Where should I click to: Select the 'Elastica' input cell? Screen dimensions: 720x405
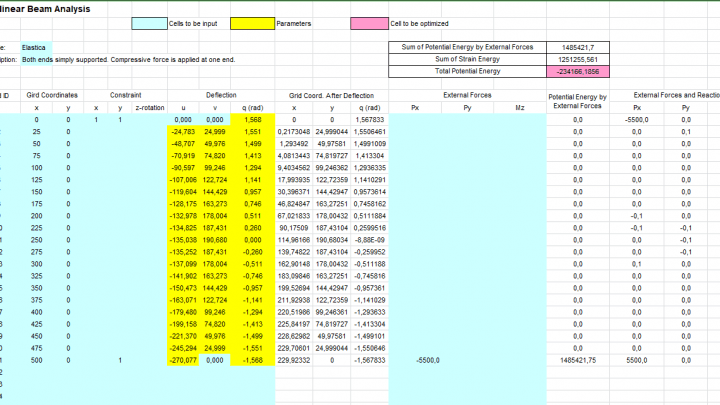click(x=36, y=47)
